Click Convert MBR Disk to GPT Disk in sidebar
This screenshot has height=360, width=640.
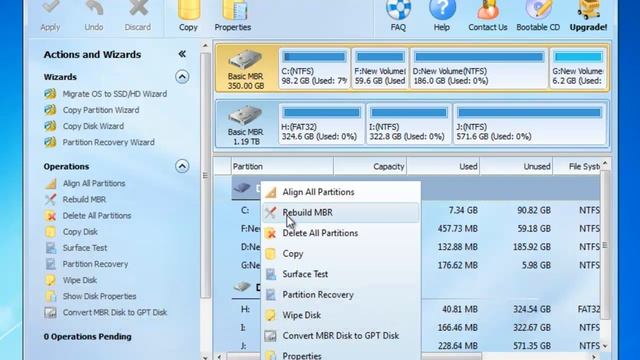point(106,313)
